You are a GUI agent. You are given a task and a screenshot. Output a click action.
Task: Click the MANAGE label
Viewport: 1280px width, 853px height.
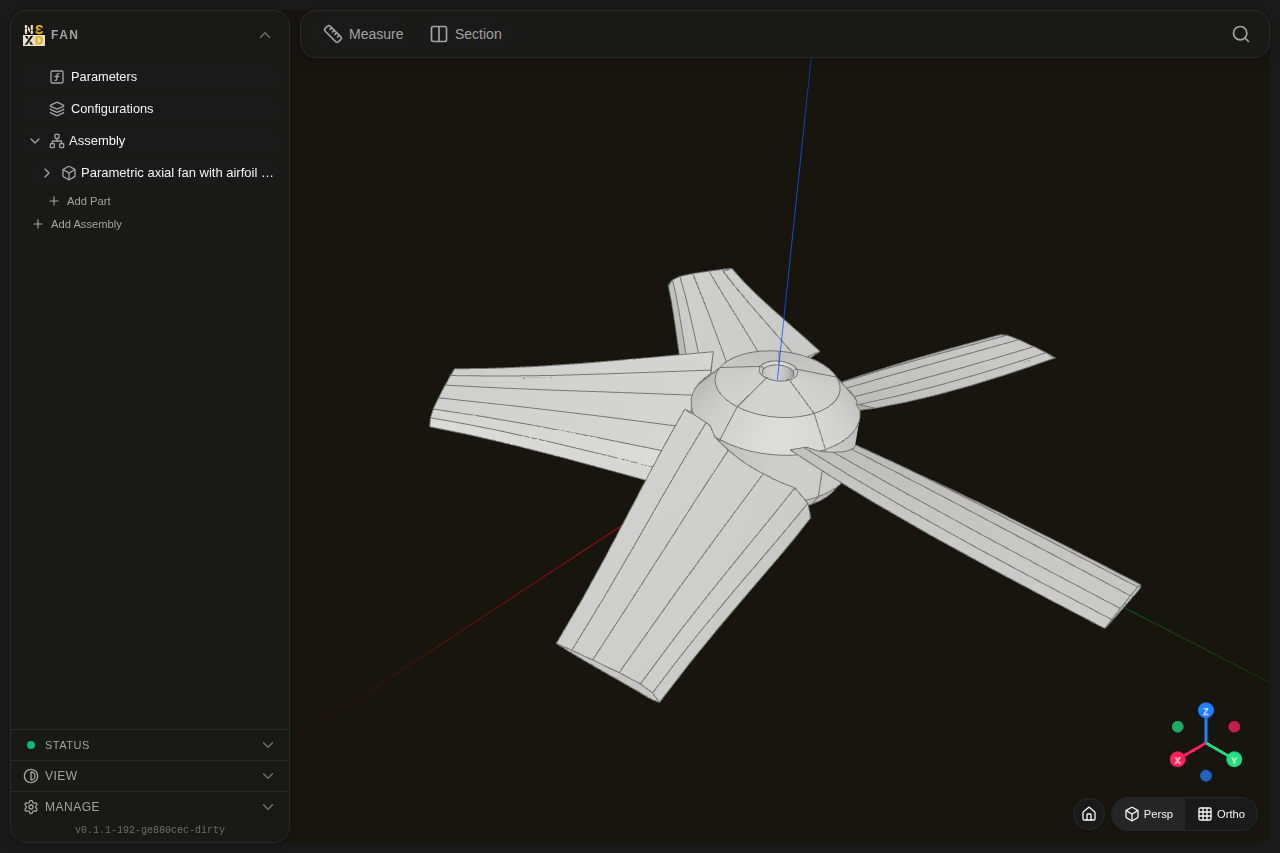[72, 807]
